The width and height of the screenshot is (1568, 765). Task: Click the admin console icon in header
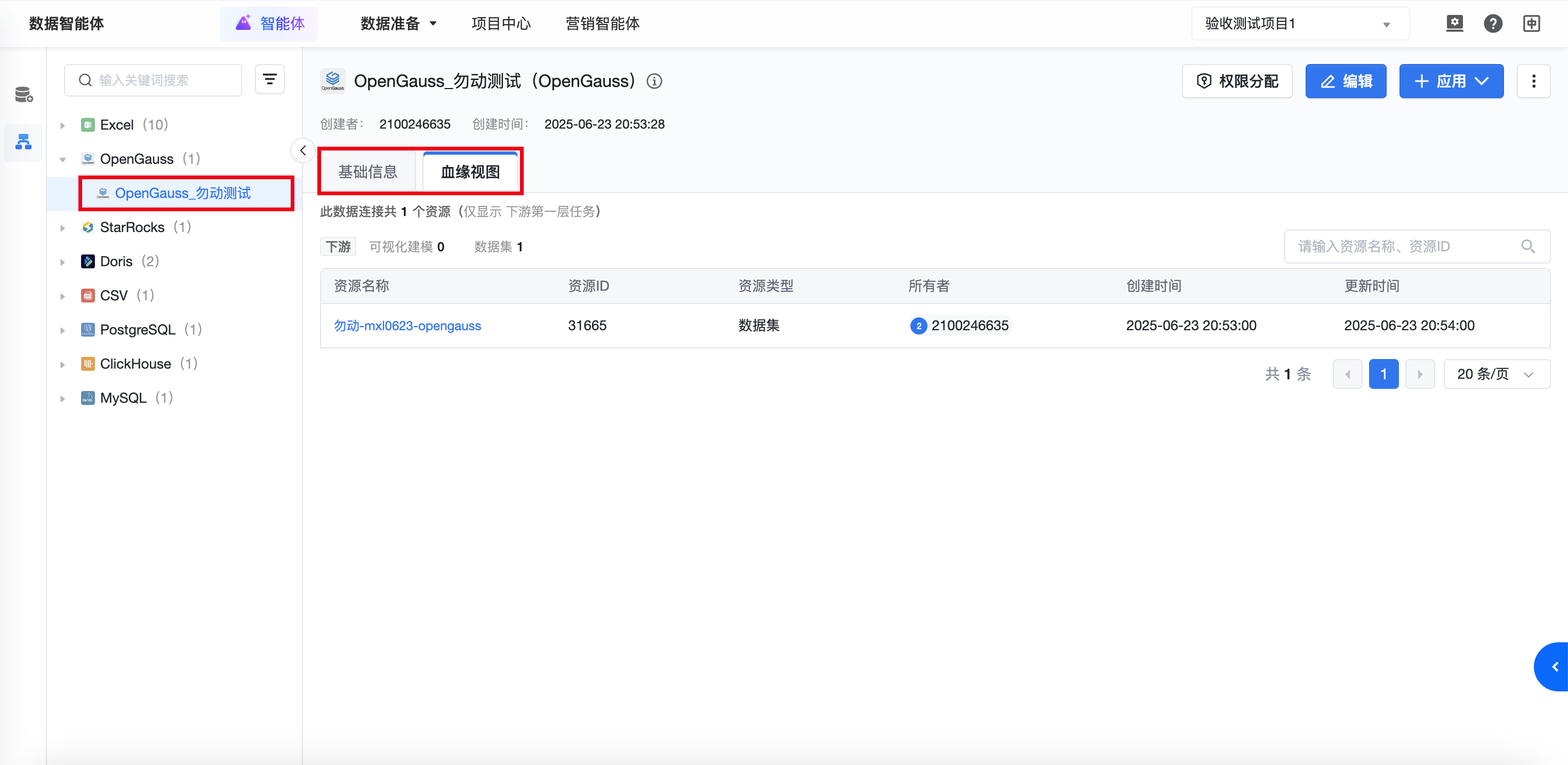tap(1454, 24)
